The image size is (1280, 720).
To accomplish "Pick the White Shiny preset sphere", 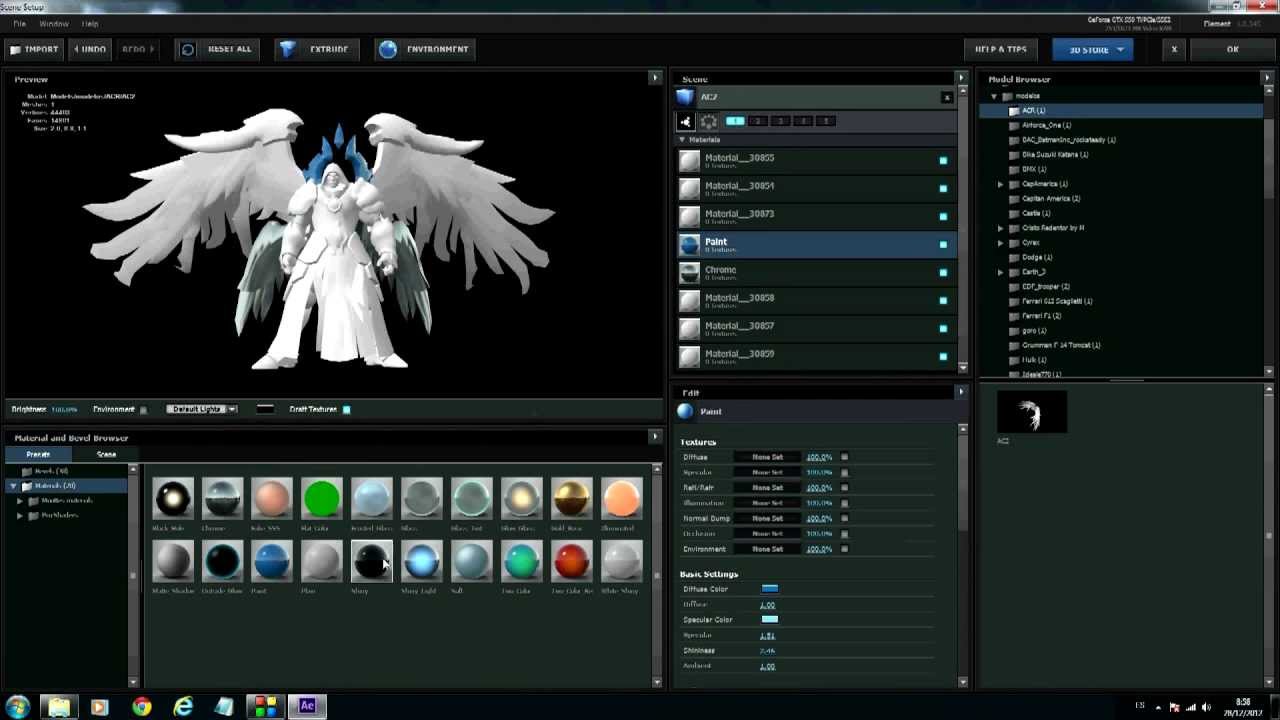I will pyautogui.click(x=622, y=561).
